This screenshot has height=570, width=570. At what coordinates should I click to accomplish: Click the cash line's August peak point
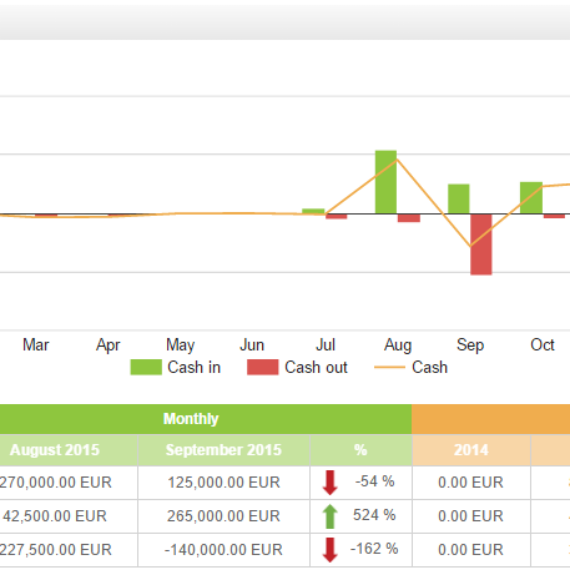(x=397, y=159)
